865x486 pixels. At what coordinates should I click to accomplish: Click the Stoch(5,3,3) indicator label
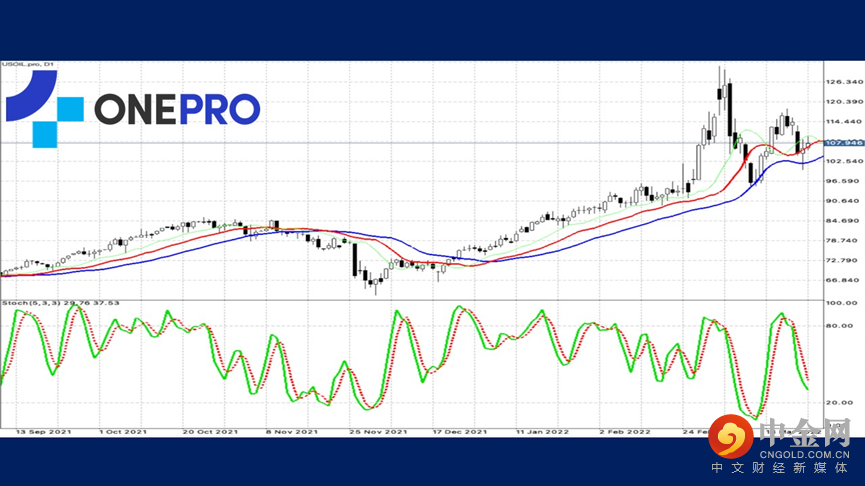pos(60,303)
